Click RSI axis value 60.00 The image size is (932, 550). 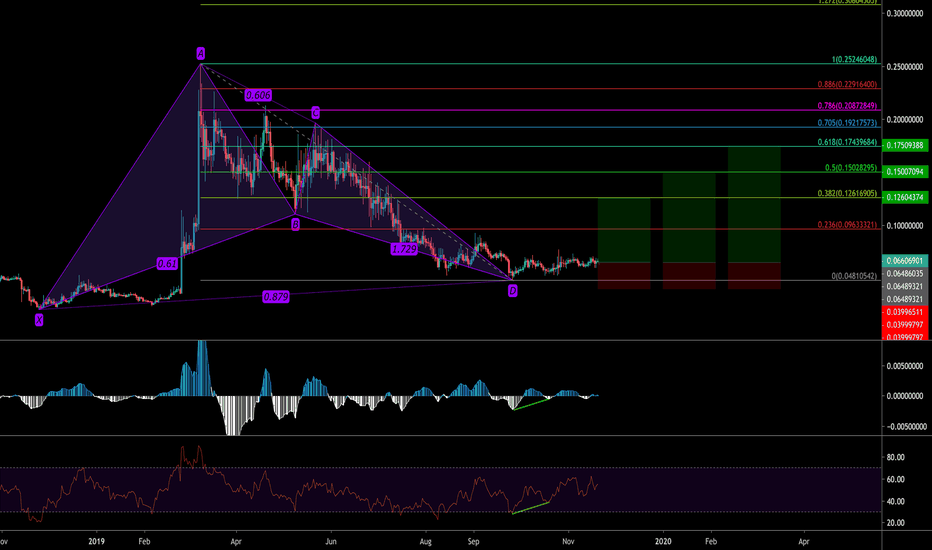(895, 479)
